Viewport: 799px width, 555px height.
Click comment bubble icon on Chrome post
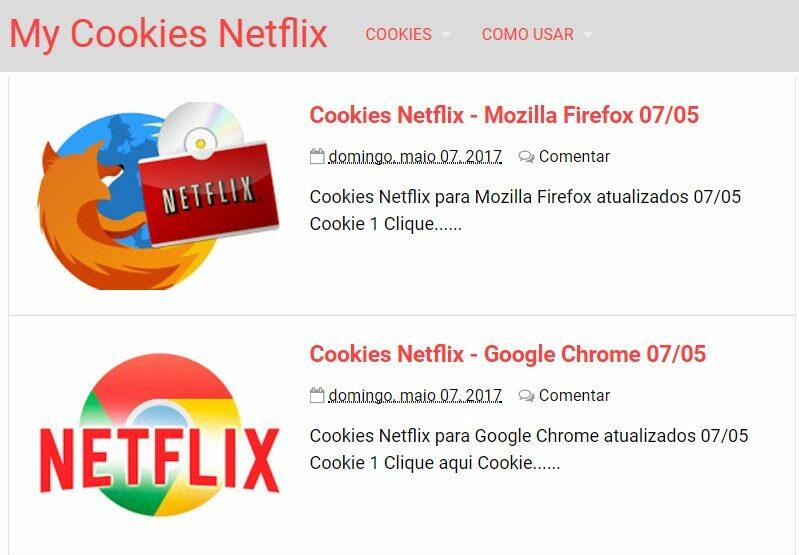(526, 395)
